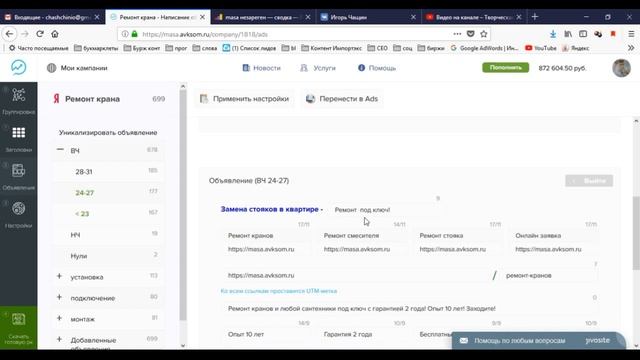Open the Заголовки sidebar section
This screenshot has height=360, width=640.
18,139
